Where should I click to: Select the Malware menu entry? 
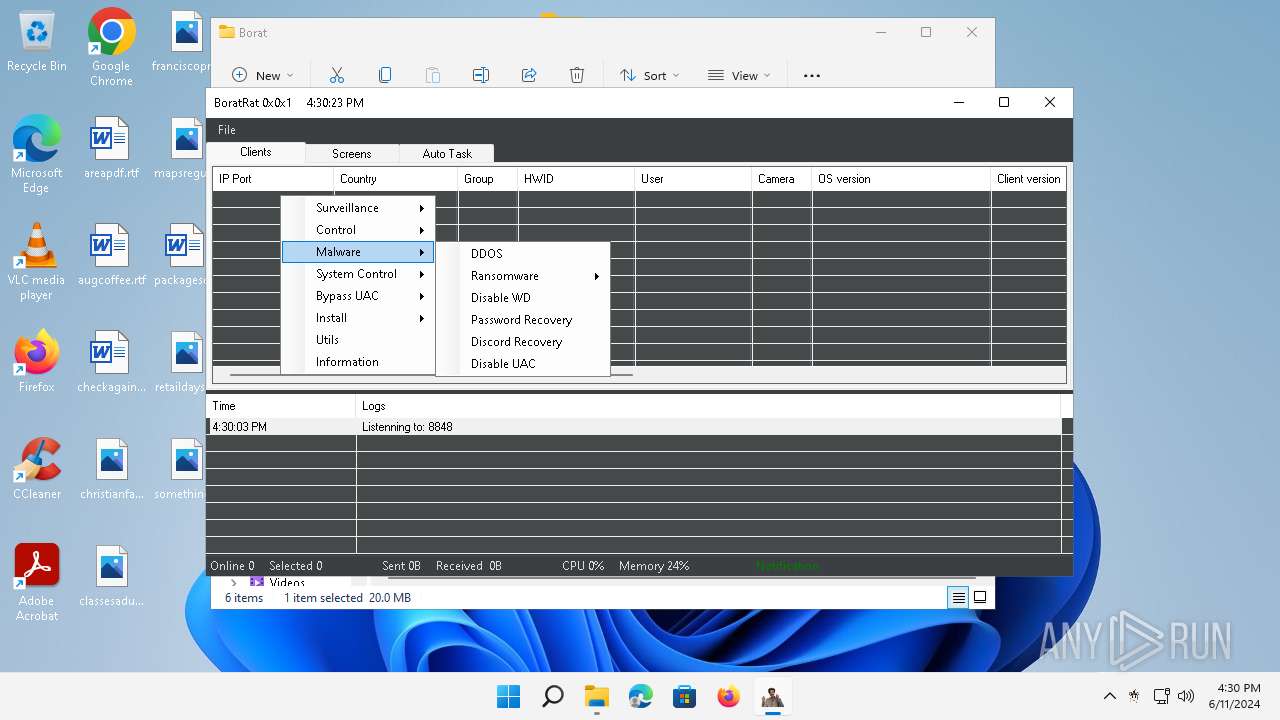tap(358, 252)
